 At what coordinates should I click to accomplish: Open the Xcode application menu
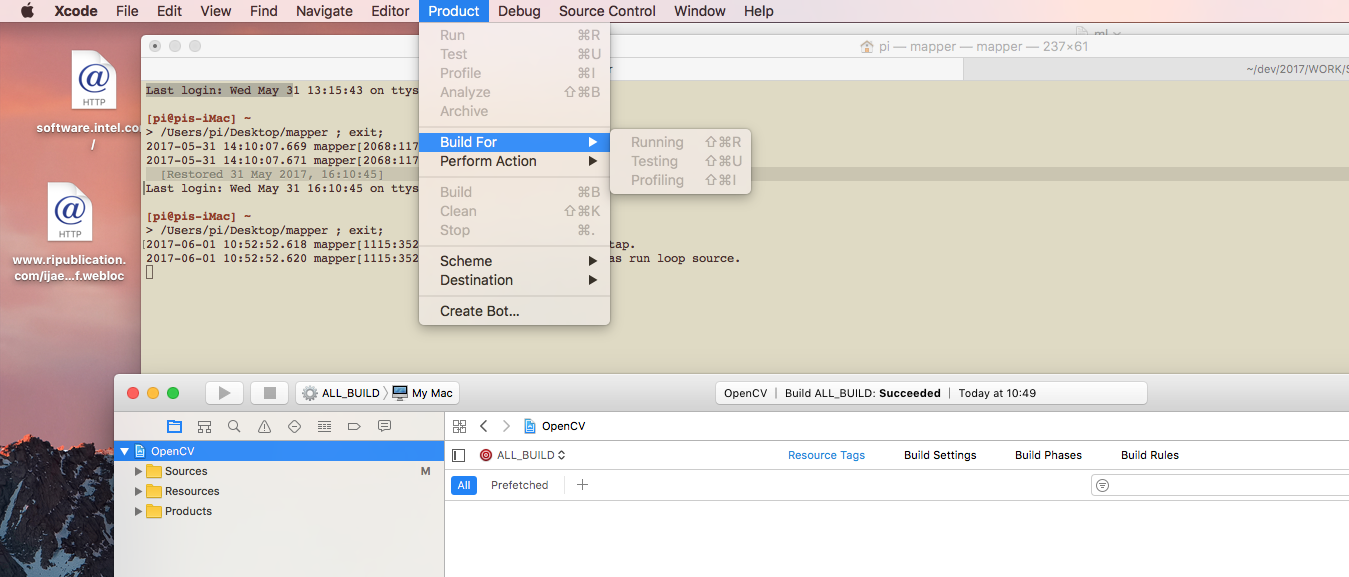coord(77,11)
